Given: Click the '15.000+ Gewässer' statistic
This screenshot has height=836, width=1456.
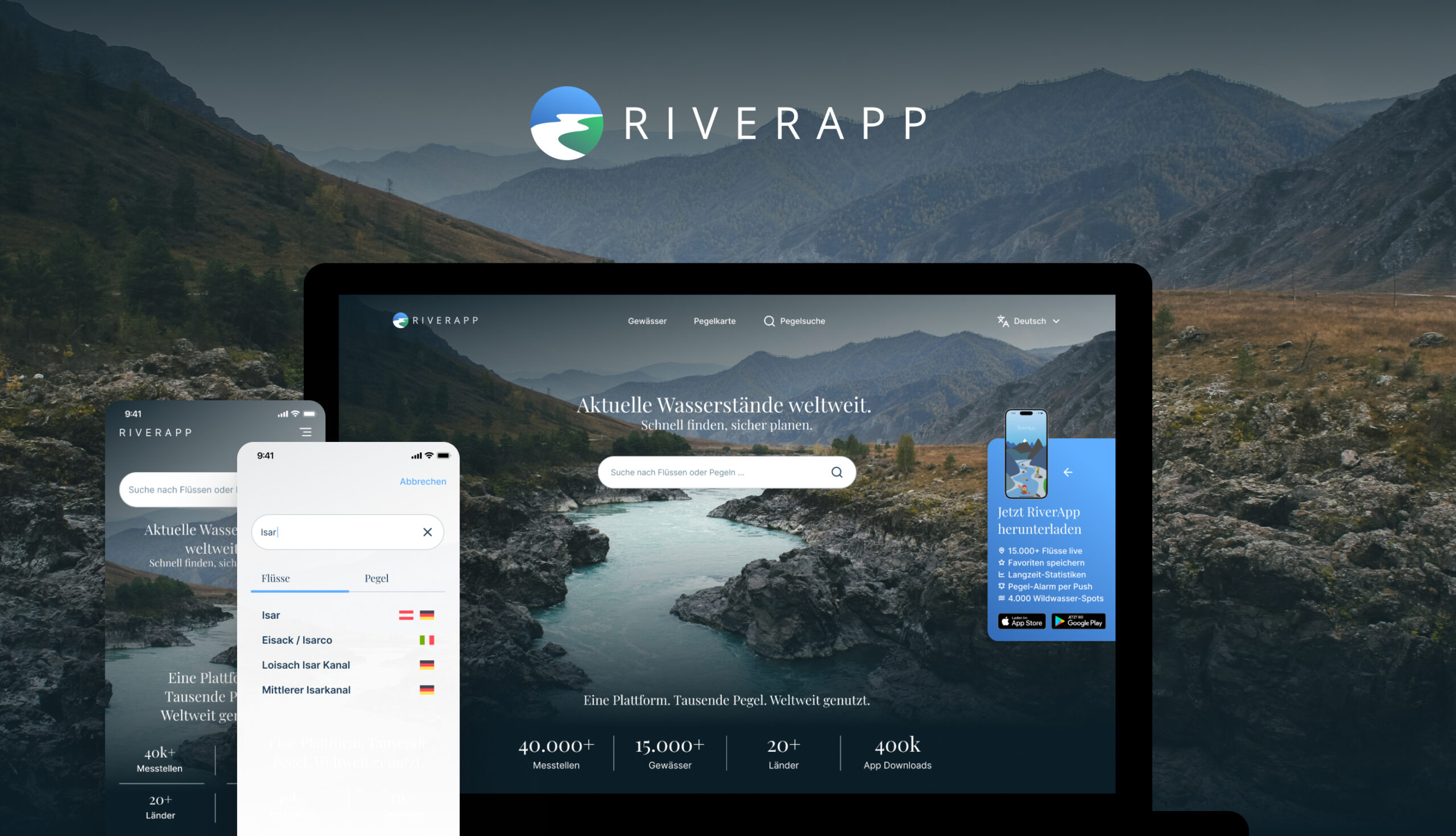Looking at the screenshot, I should coord(669,753).
